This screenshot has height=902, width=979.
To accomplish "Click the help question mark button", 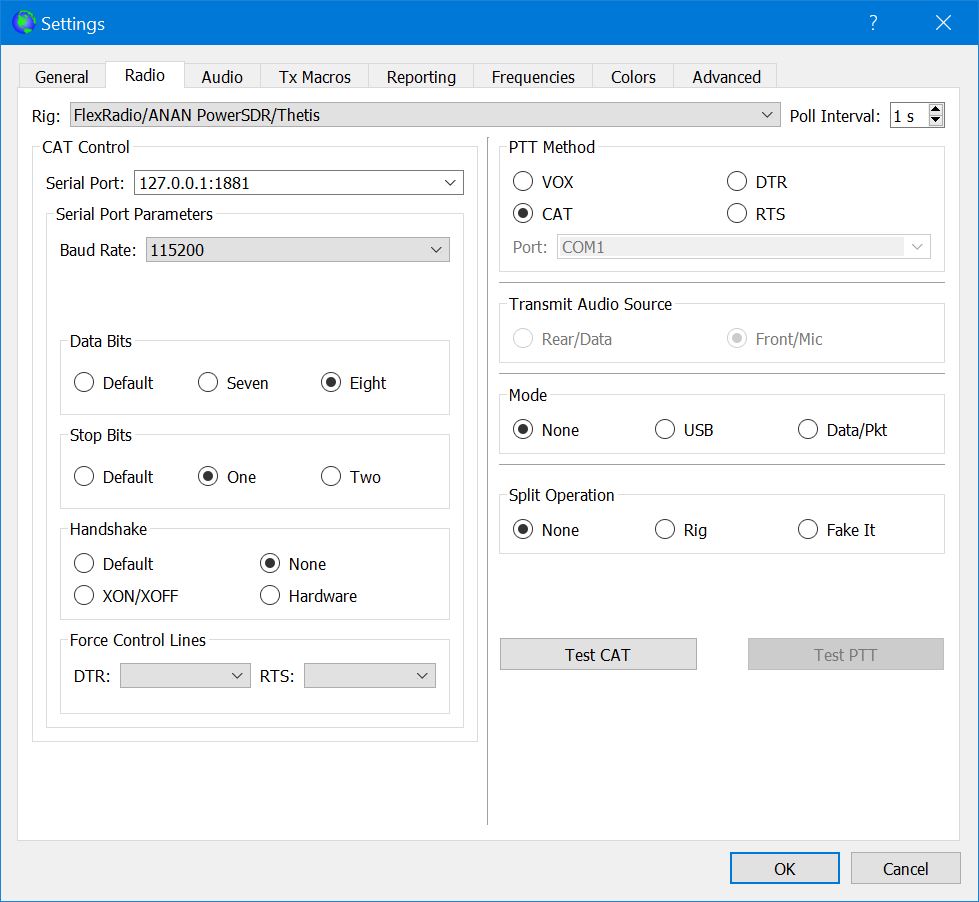I will (872, 23).
